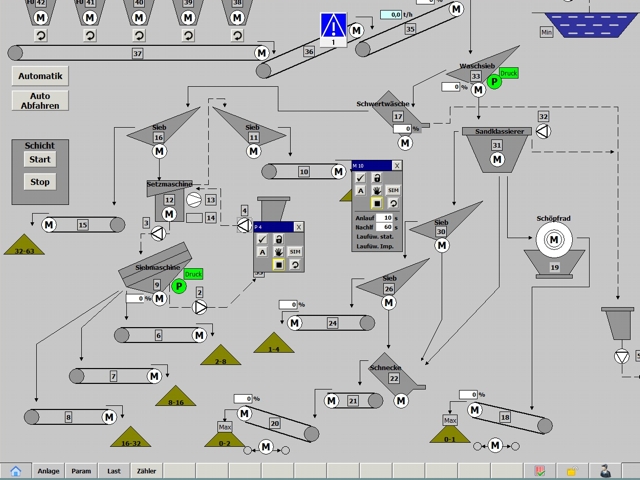Click the hand manual icon in P 4 popup

(279, 252)
